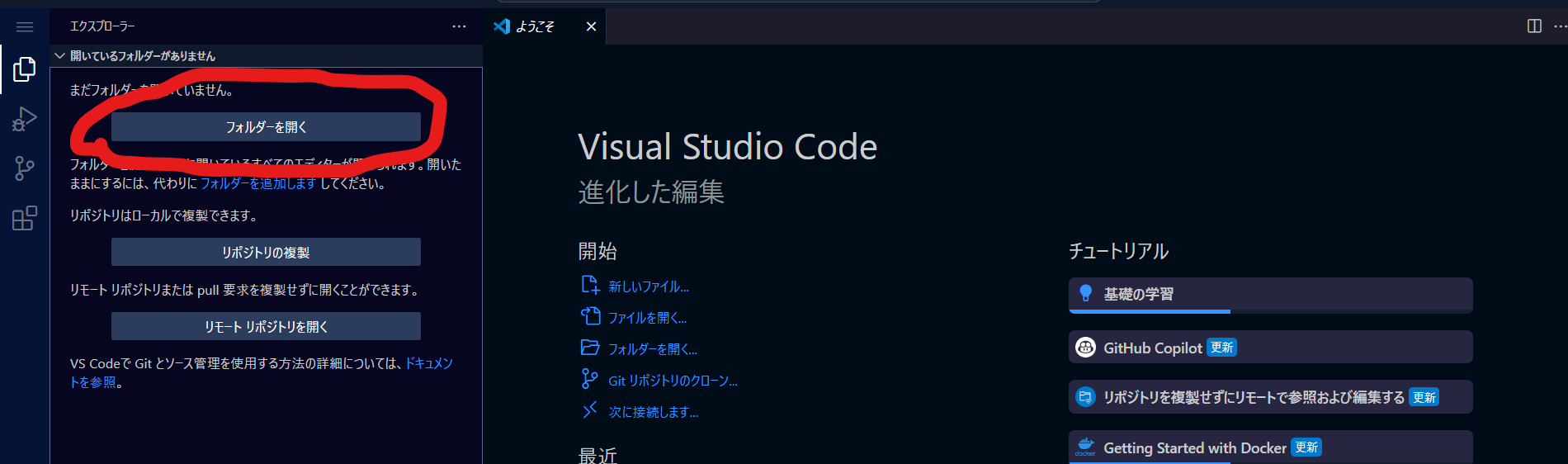Click the フォルダーを開く button
The width and height of the screenshot is (1568, 464).
(266, 127)
